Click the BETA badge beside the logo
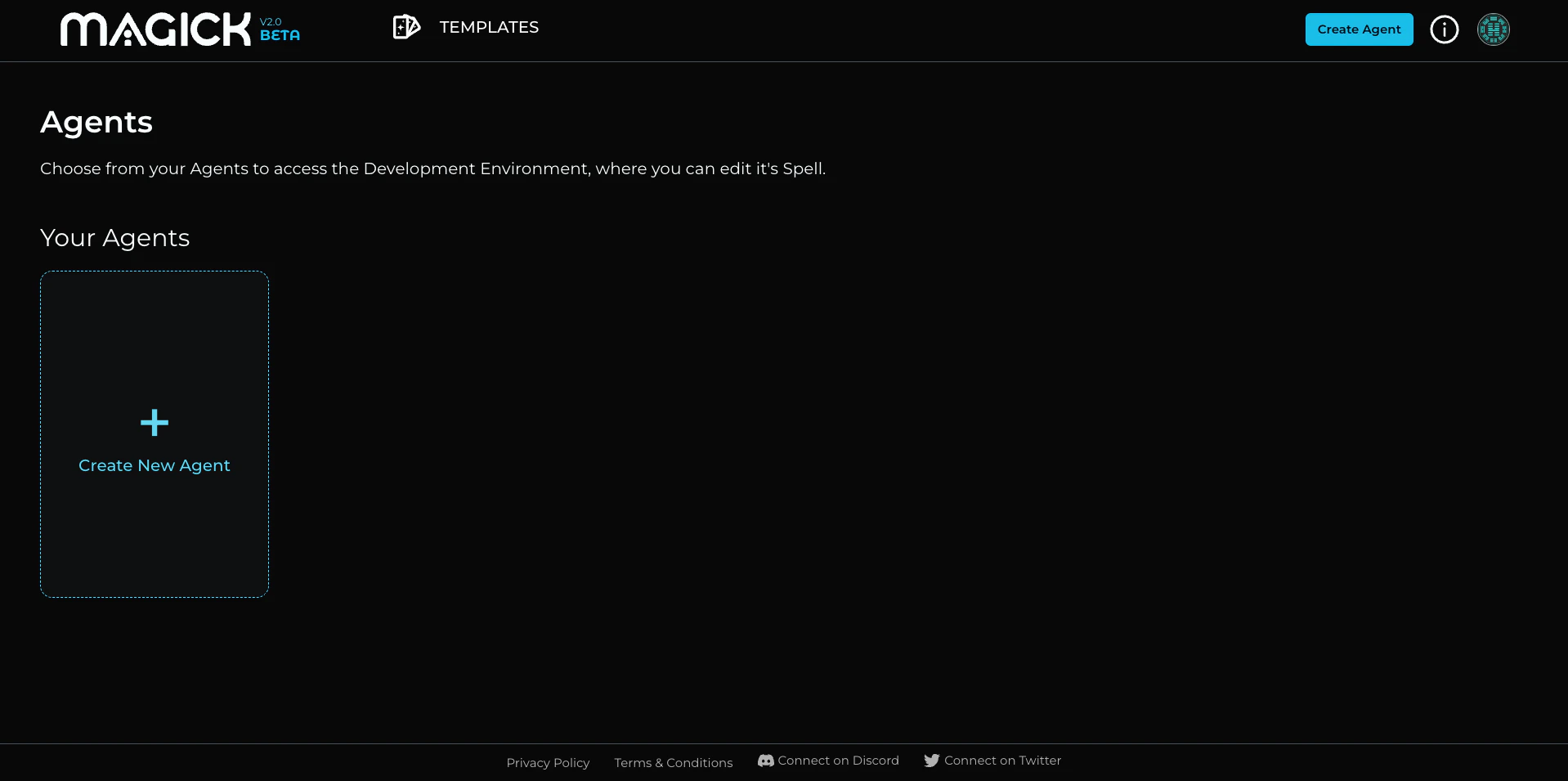The image size is (1568, 781). [279, 35]
